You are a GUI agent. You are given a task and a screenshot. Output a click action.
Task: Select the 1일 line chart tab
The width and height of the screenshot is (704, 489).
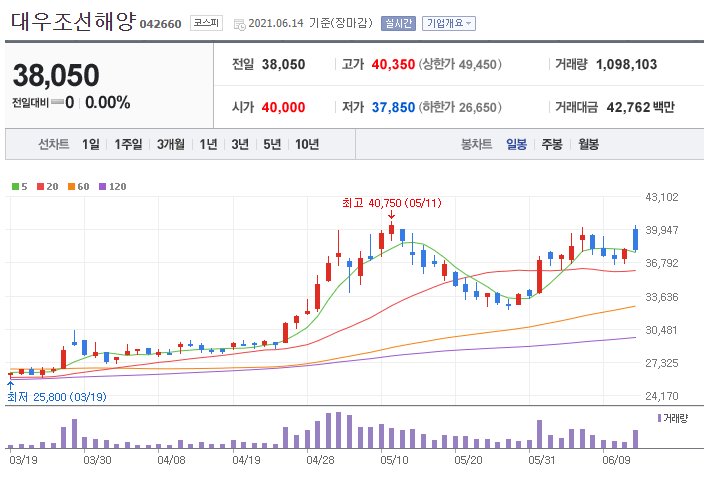(x=91, y=144)
